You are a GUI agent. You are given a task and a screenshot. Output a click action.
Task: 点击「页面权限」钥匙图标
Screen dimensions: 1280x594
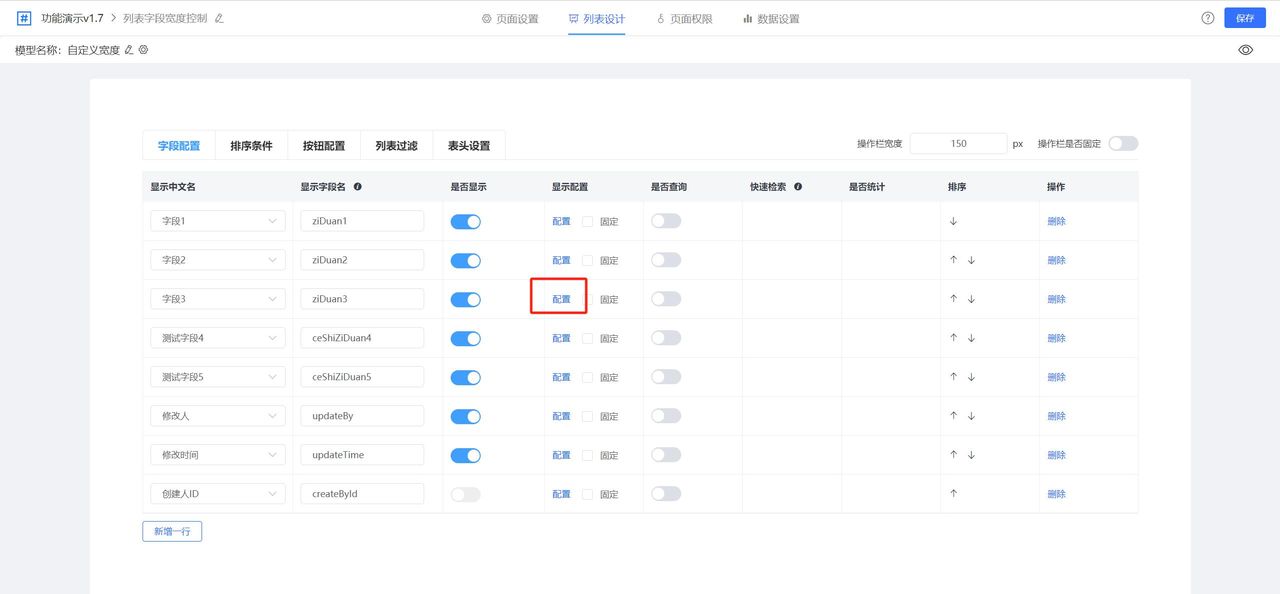[661, 18]
